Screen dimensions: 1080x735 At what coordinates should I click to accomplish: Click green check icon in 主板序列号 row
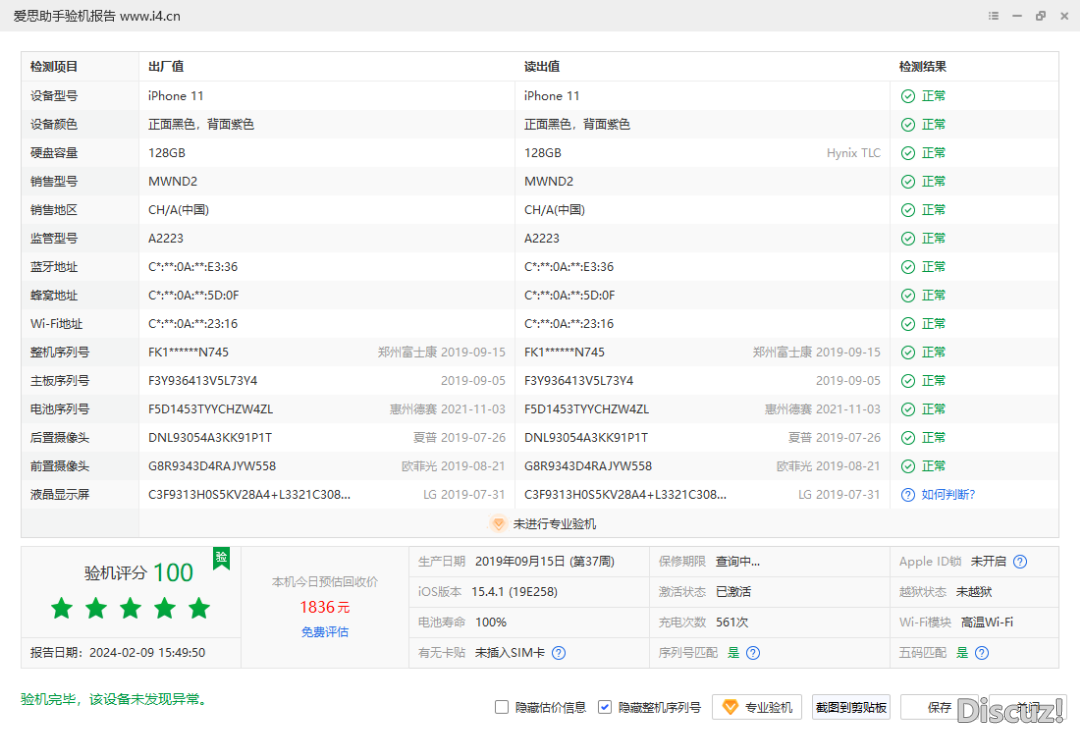point(908,381)
